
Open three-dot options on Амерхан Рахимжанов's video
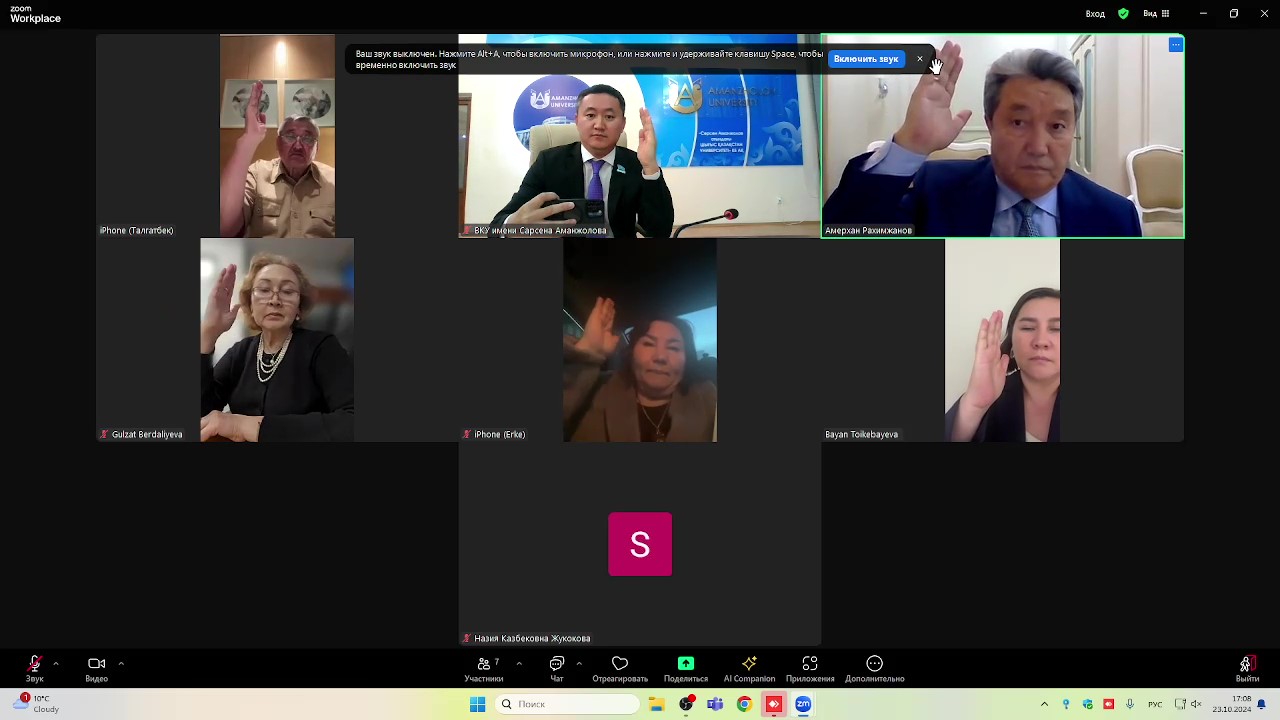coord(1175,45)
